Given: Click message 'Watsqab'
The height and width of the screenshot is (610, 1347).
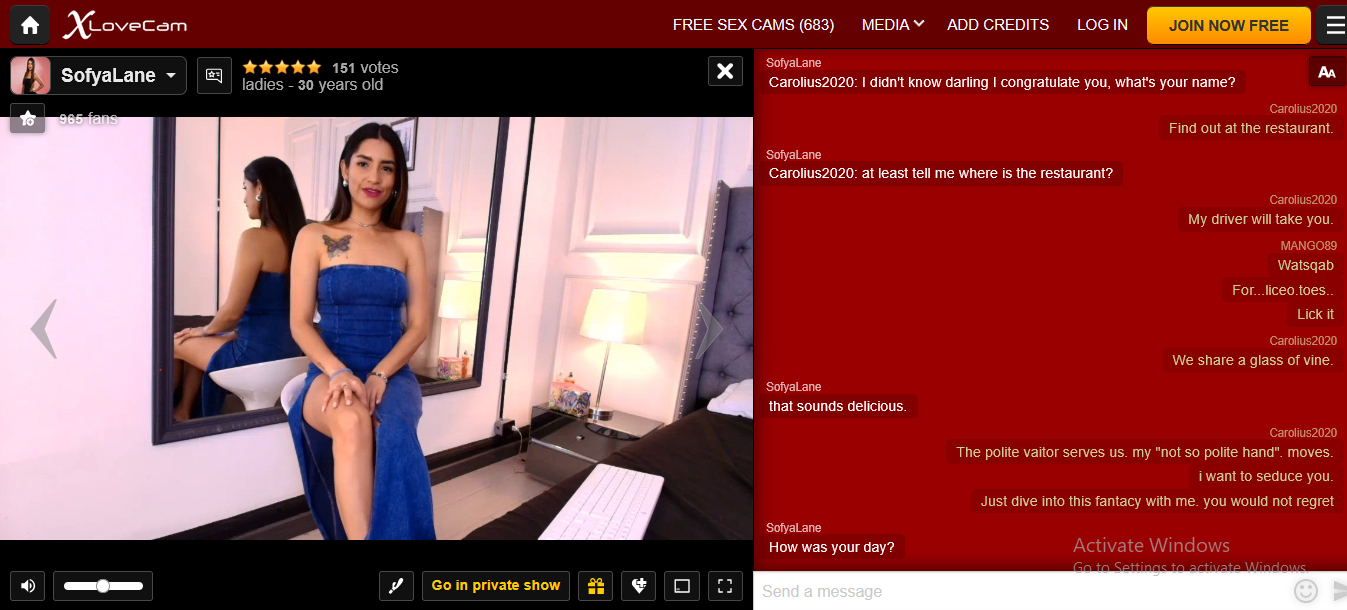Looking at the screenshot, I should (1305, 265).
